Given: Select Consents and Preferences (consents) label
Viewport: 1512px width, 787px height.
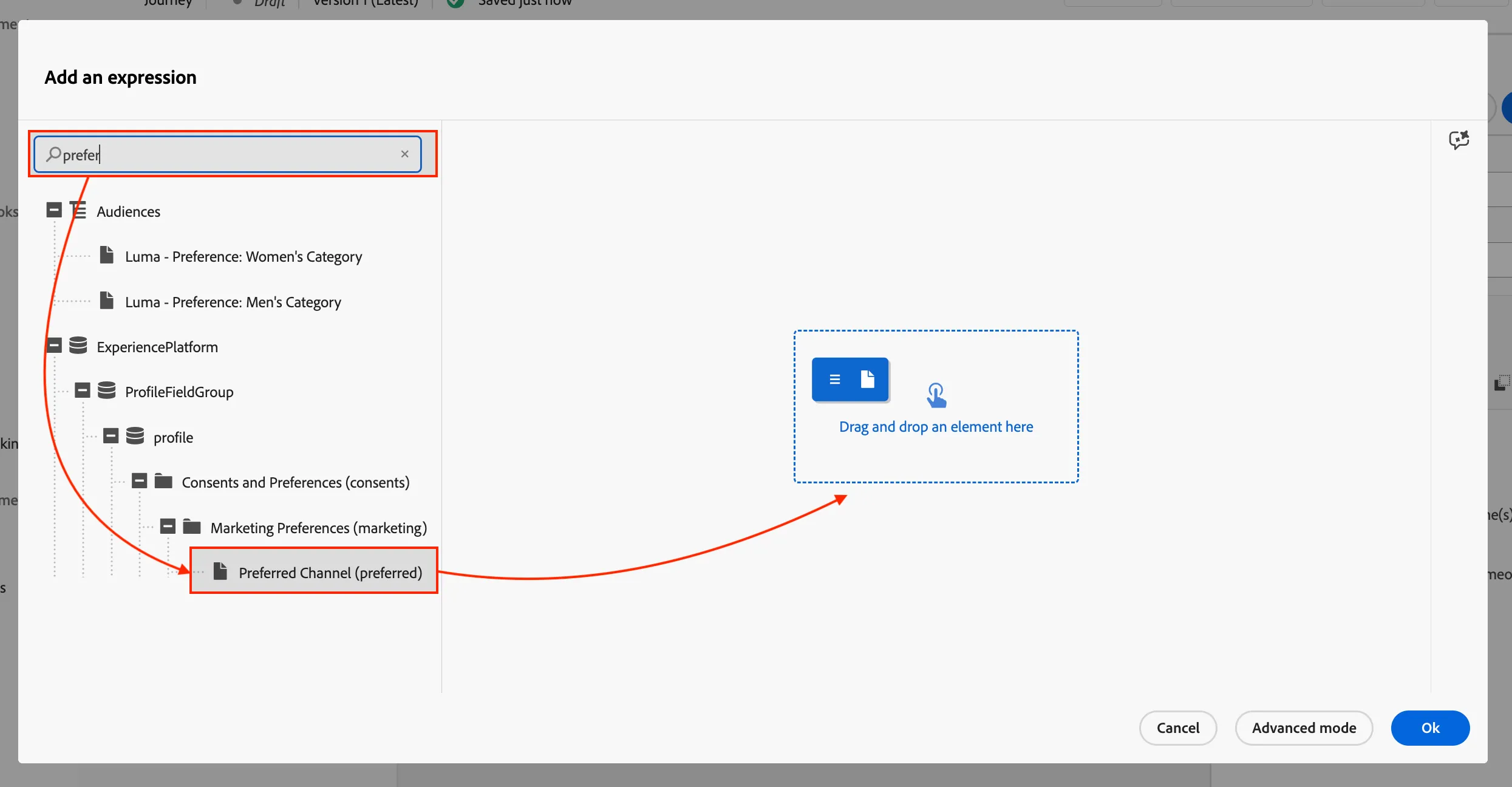Looking at the screenshot, I should click(296, 483).
